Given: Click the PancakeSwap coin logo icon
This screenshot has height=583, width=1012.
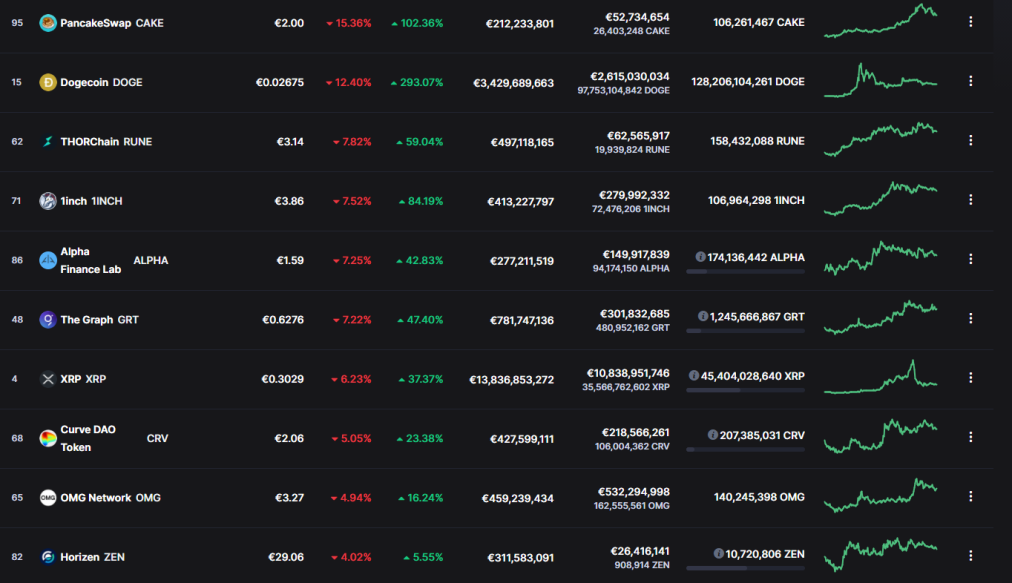Looking at the screenshot, I should (48, 23).
